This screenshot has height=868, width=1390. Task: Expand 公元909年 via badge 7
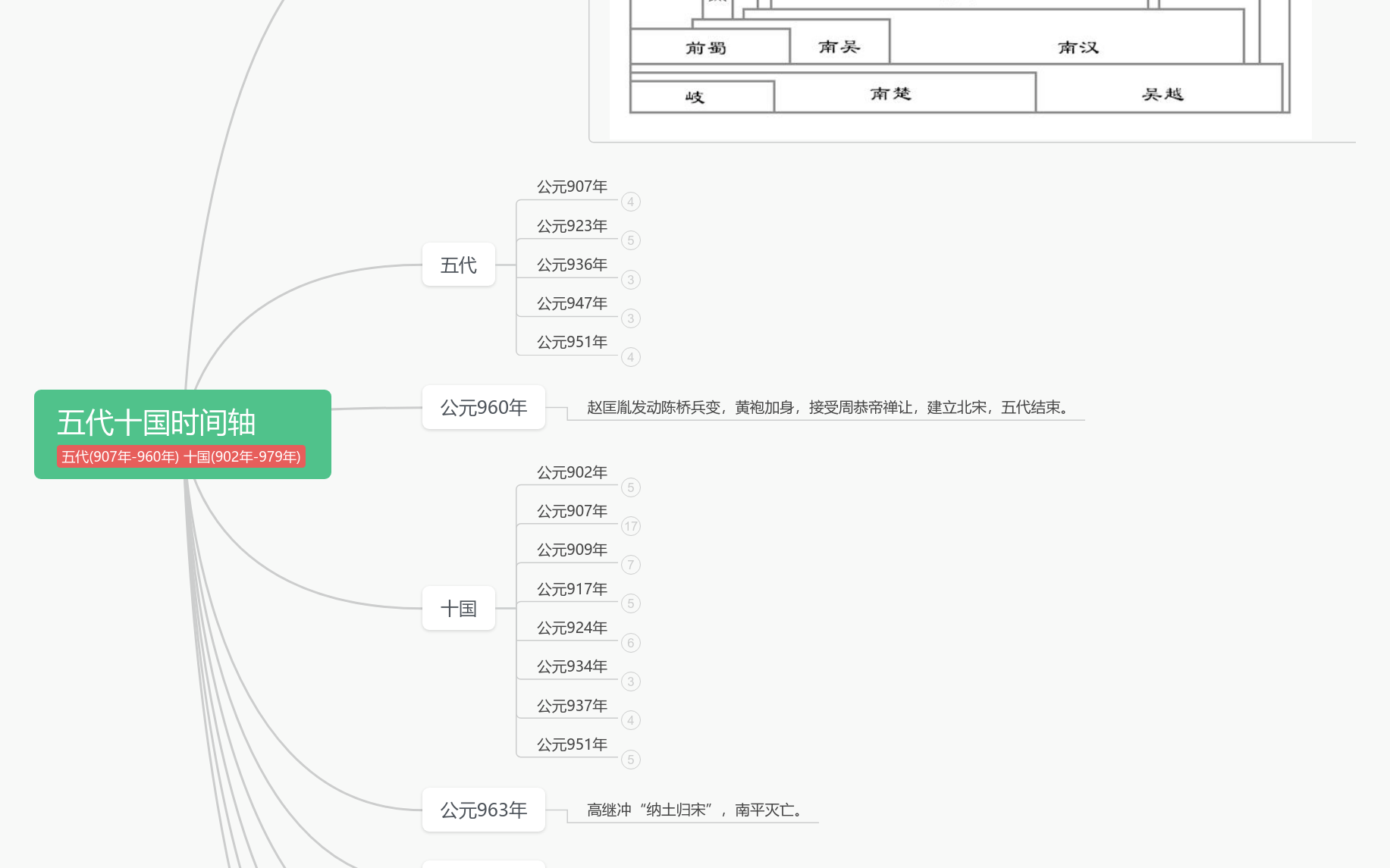630,565
